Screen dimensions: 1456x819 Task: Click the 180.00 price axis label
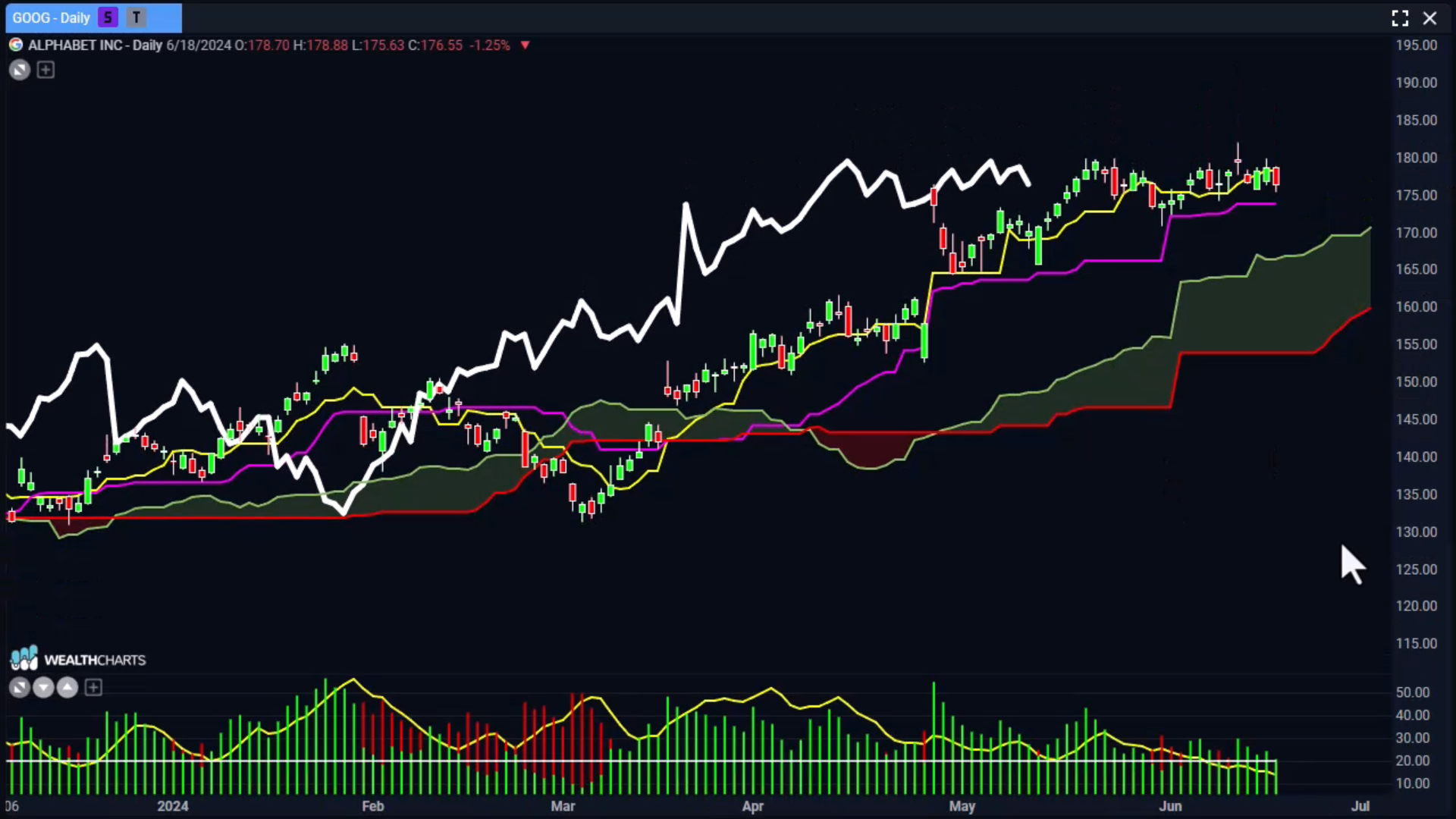click(1417, 158)
